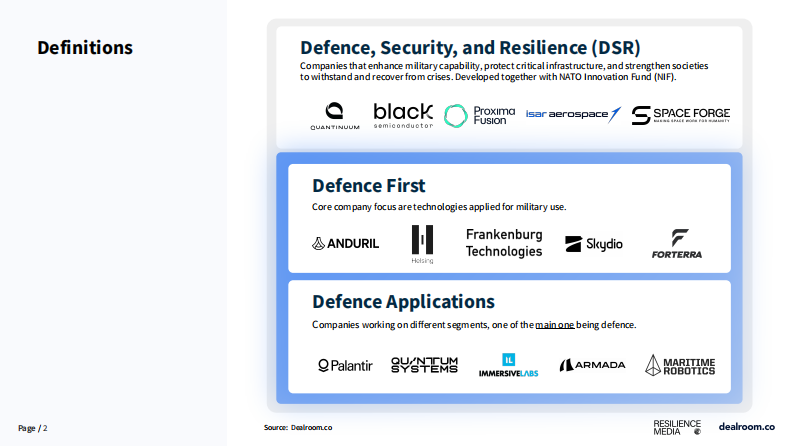Click the Resilience Media footer logo

pyautogui.click(x=677, y=428)
